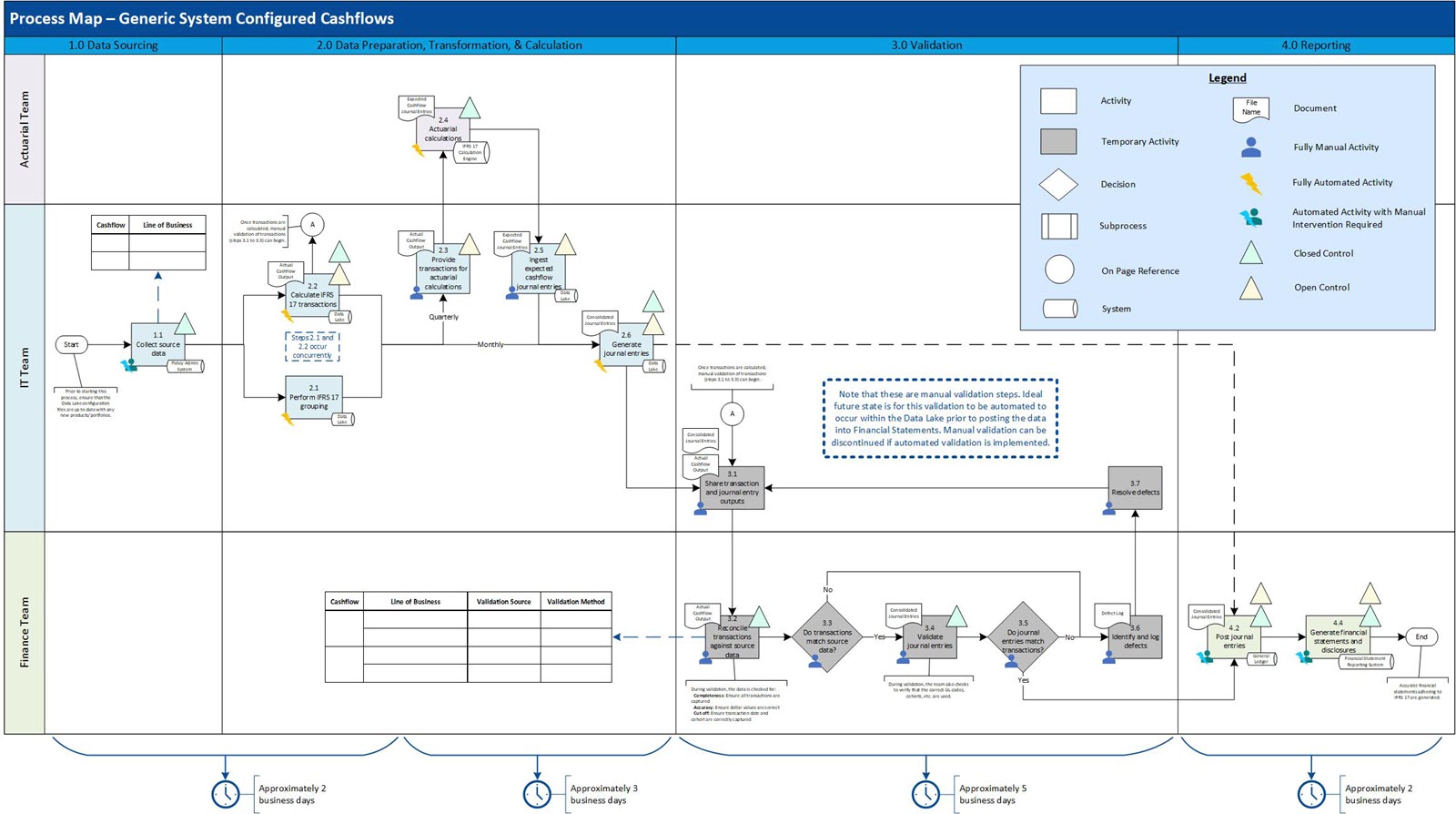Click the On Page Reference circle in legend

(x=1059, y=270)
